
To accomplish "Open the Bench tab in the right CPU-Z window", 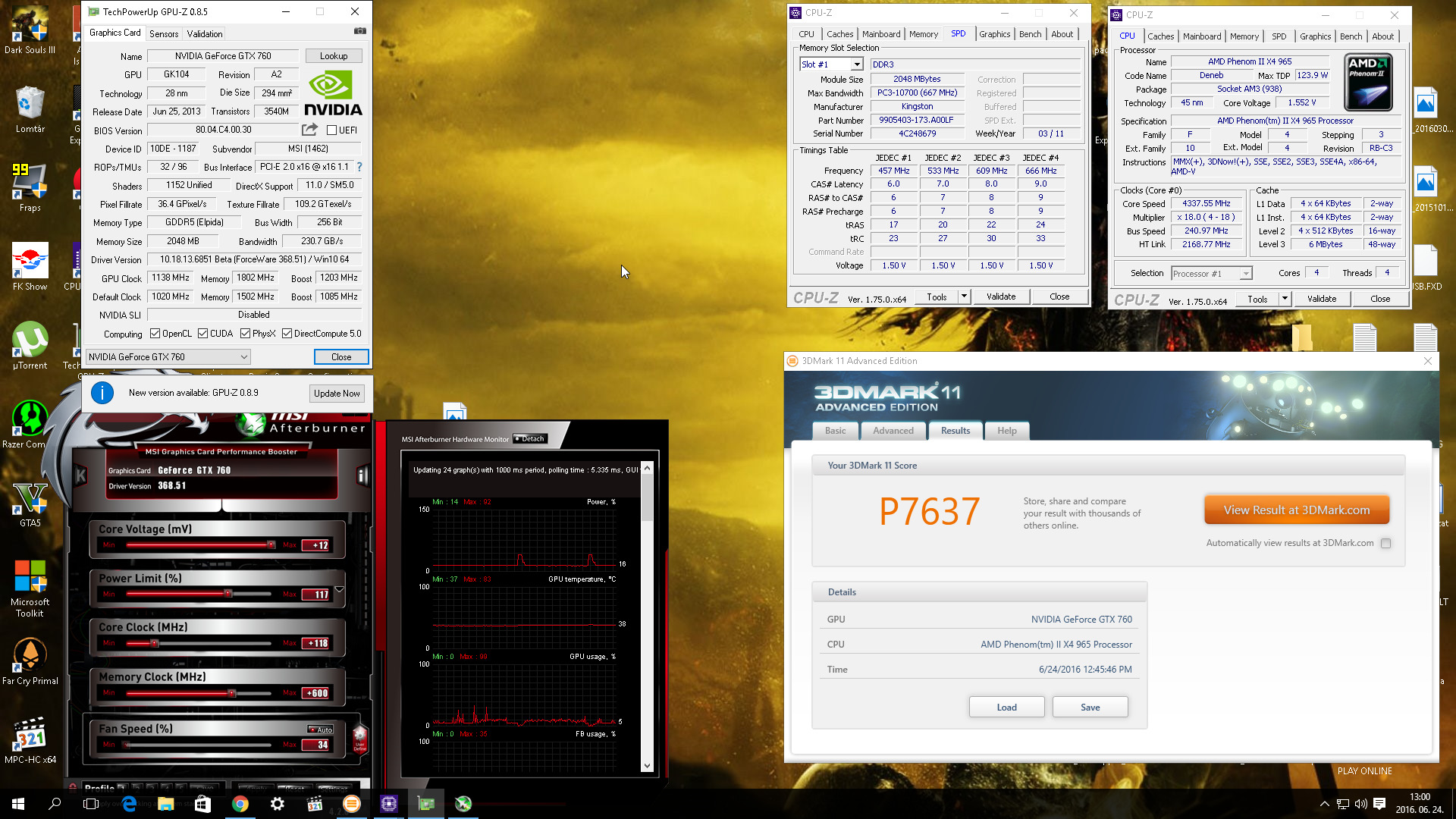I will (x=1351, y=36).
